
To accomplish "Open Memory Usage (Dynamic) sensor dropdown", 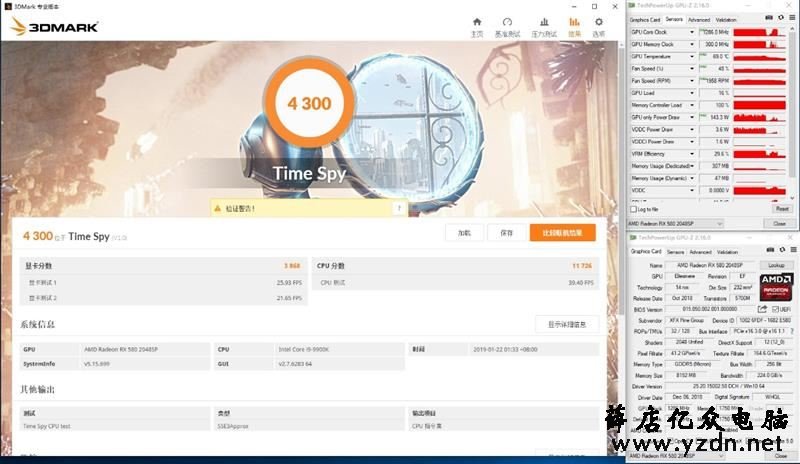I will pyautogui.click(x=692, y=178).
